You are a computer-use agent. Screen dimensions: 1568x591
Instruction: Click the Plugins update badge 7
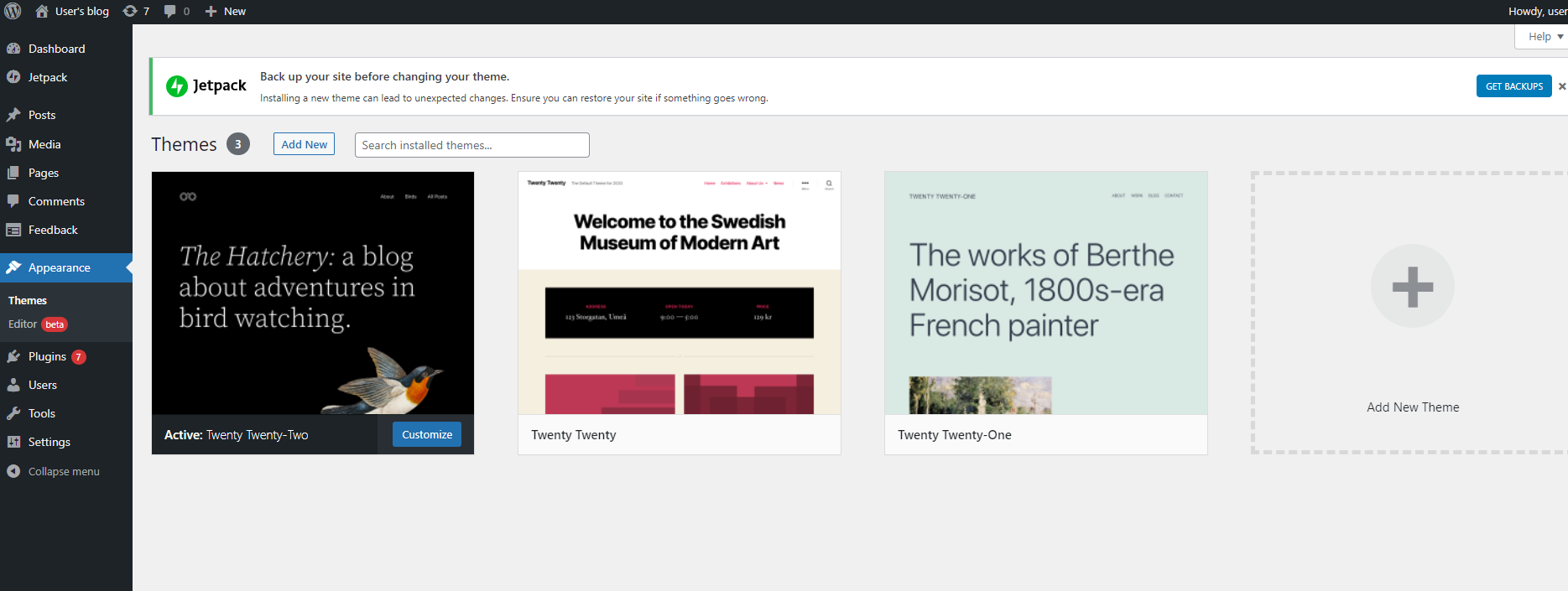pyautogui.click(x=79, y=357)
